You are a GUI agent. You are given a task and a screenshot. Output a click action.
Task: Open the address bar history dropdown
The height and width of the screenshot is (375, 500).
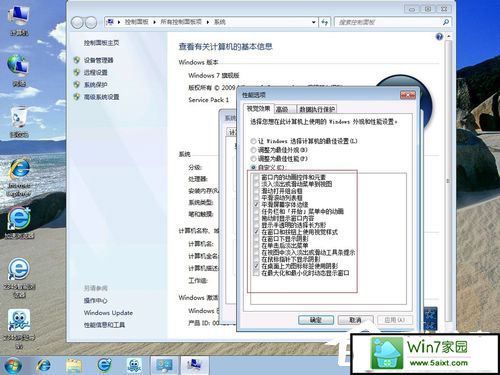tap(314, 22)
